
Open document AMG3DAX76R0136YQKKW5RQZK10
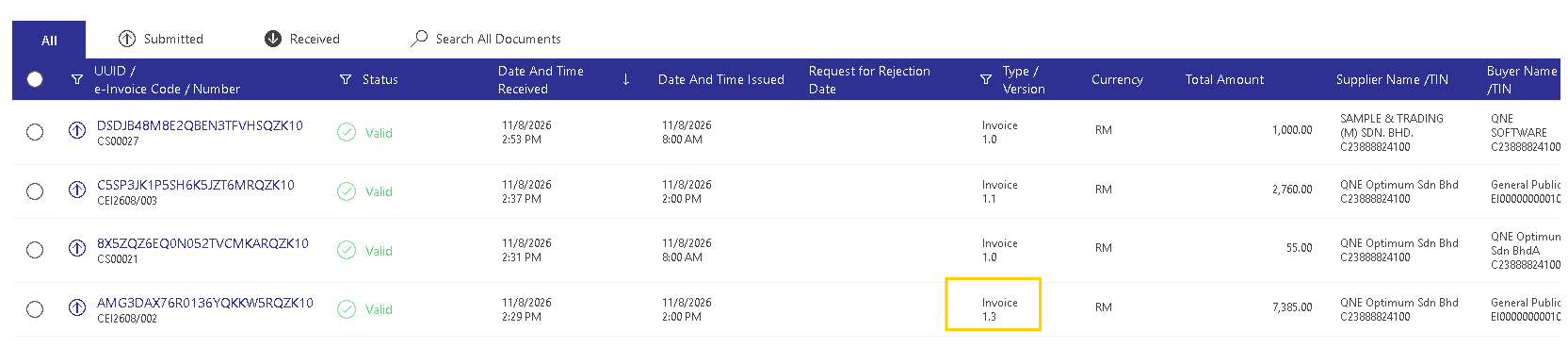(x=205, y=303)
